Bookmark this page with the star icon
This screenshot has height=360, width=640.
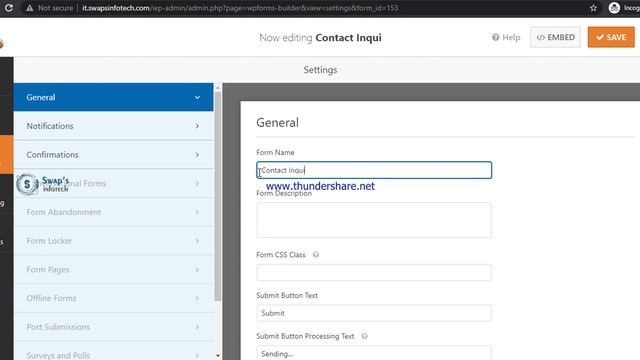[x=593, y=8]
